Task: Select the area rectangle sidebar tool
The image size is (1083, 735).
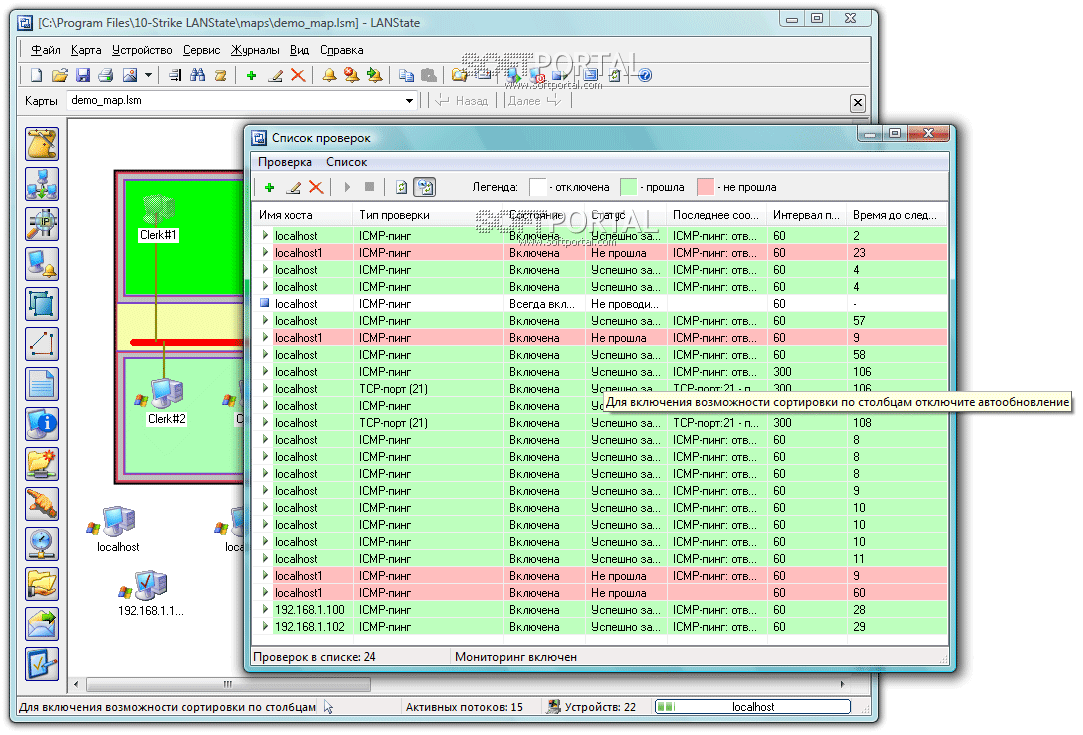Action: point(42,305)
